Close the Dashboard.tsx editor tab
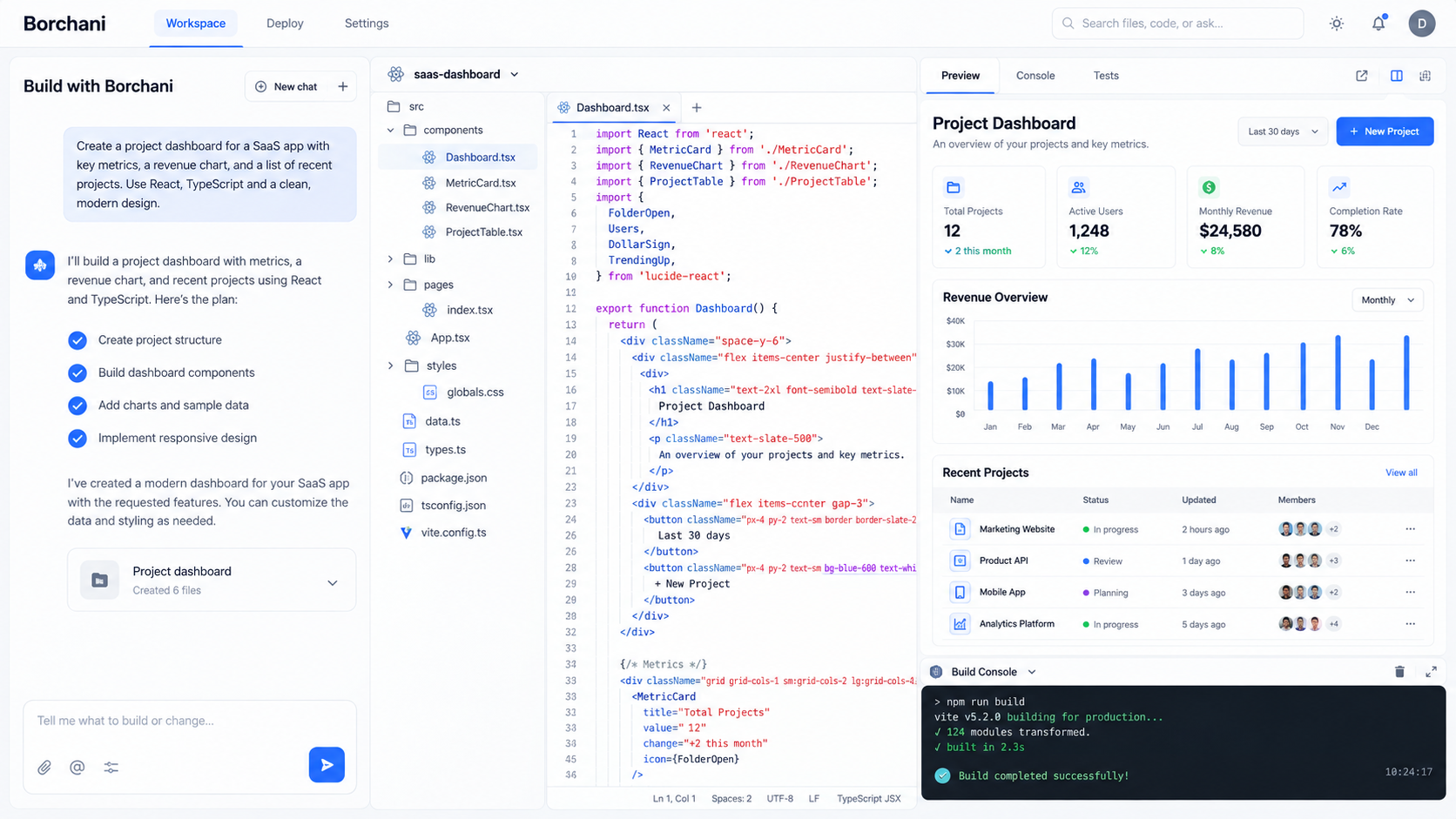The width and height of the screenshot is (1456, 819). 666,108
